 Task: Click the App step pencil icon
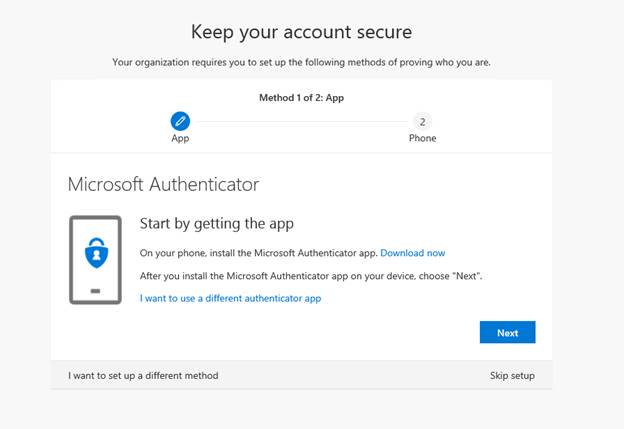tap(180, 121)
